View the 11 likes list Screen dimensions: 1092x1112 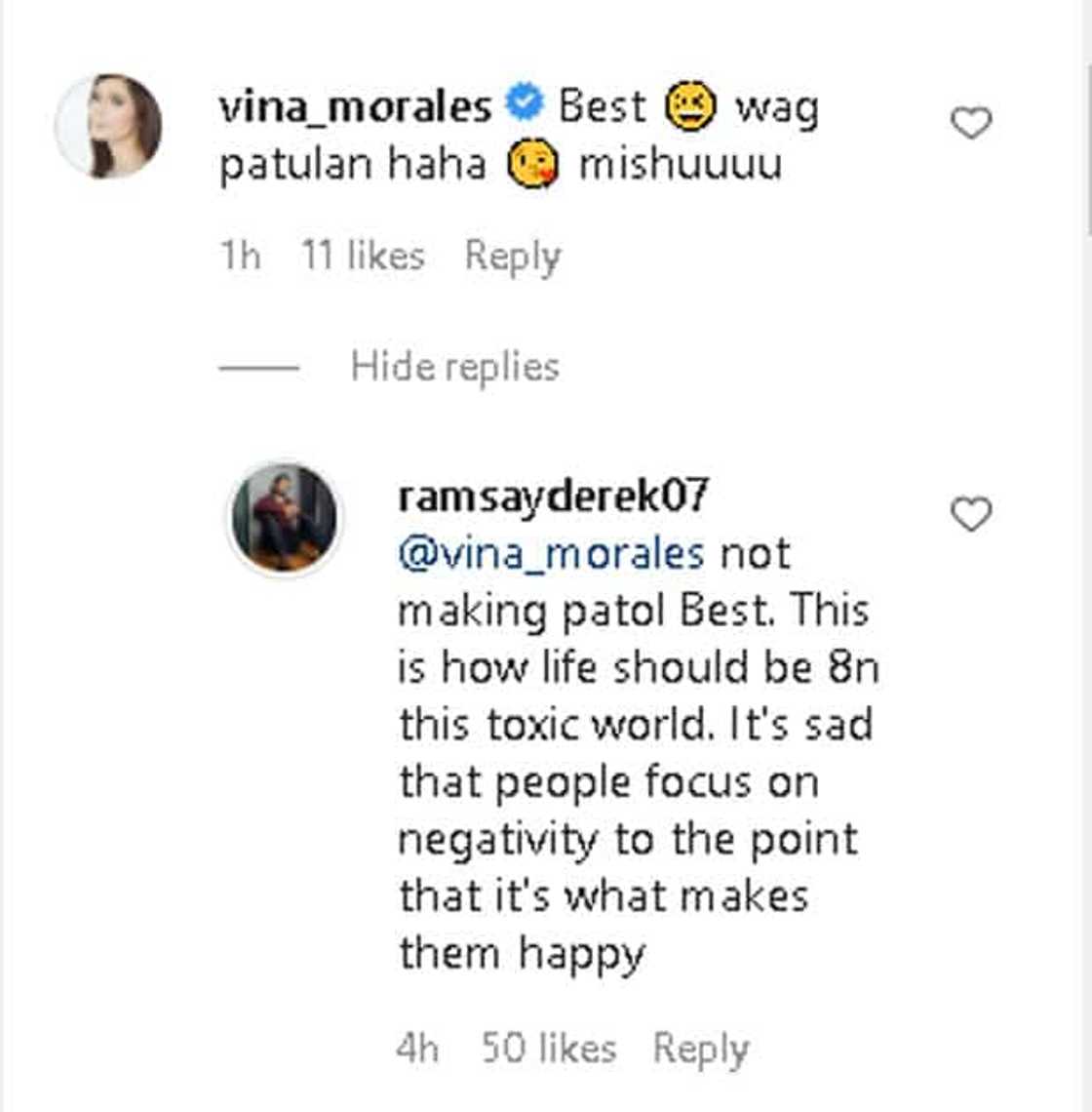(x=363, y=256)
